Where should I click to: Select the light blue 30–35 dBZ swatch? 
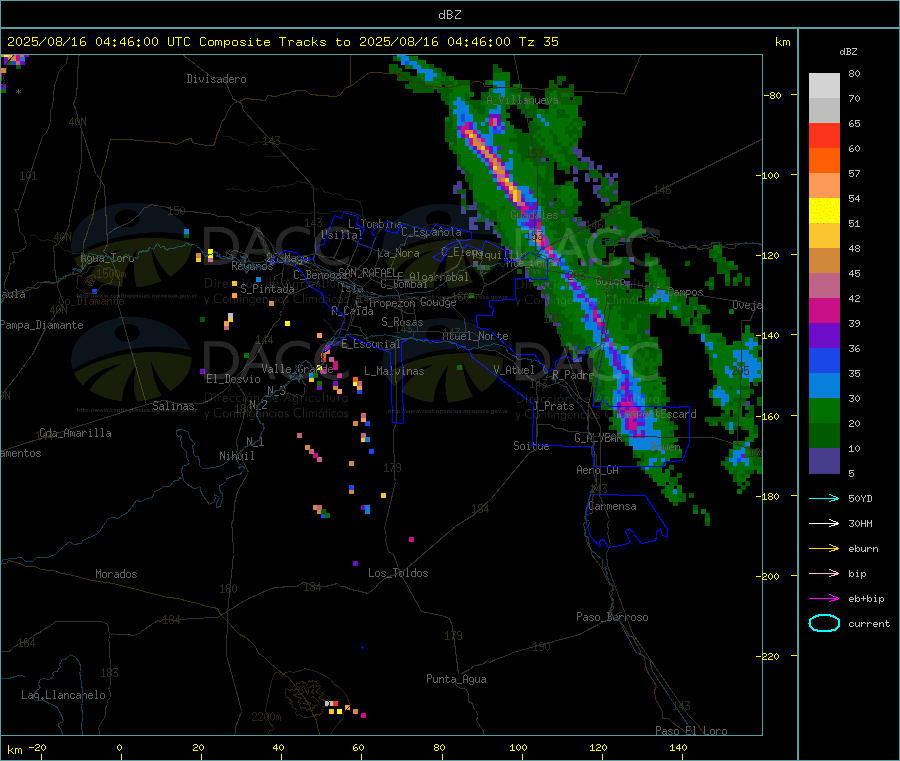tap(824, 386)
